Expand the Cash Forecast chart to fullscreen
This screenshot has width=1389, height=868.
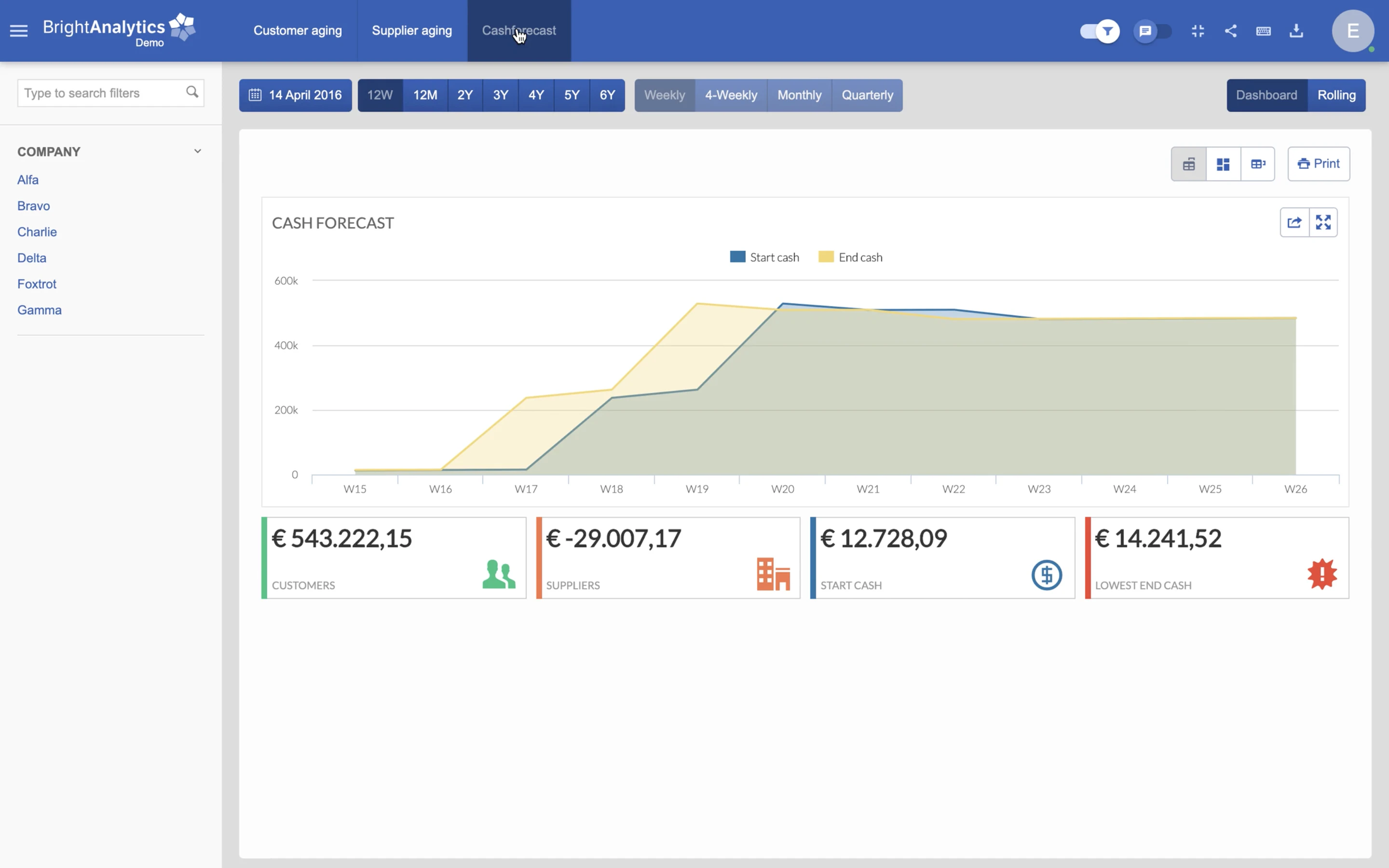tap(1324, 222)
